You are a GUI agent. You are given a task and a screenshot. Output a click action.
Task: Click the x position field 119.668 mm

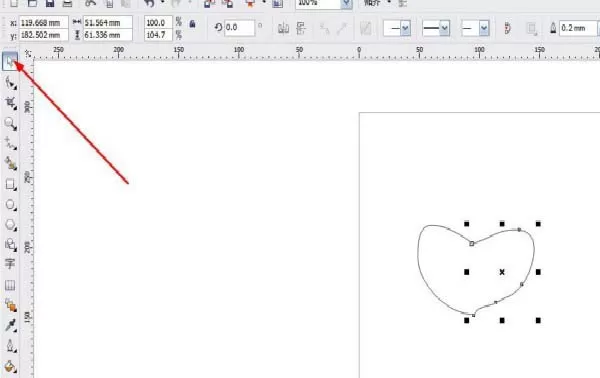pyautogui.click(x=44, y=23)
